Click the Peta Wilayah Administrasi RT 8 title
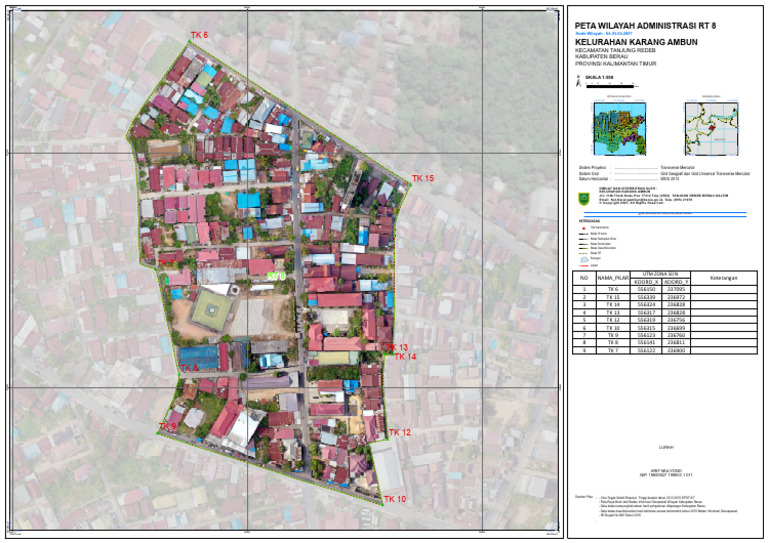 pos(646,26)
